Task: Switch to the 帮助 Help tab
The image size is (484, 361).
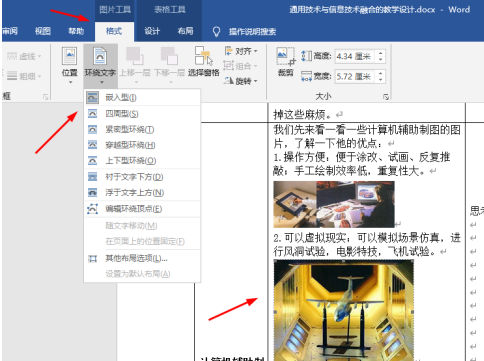Action: click(76, 31)
